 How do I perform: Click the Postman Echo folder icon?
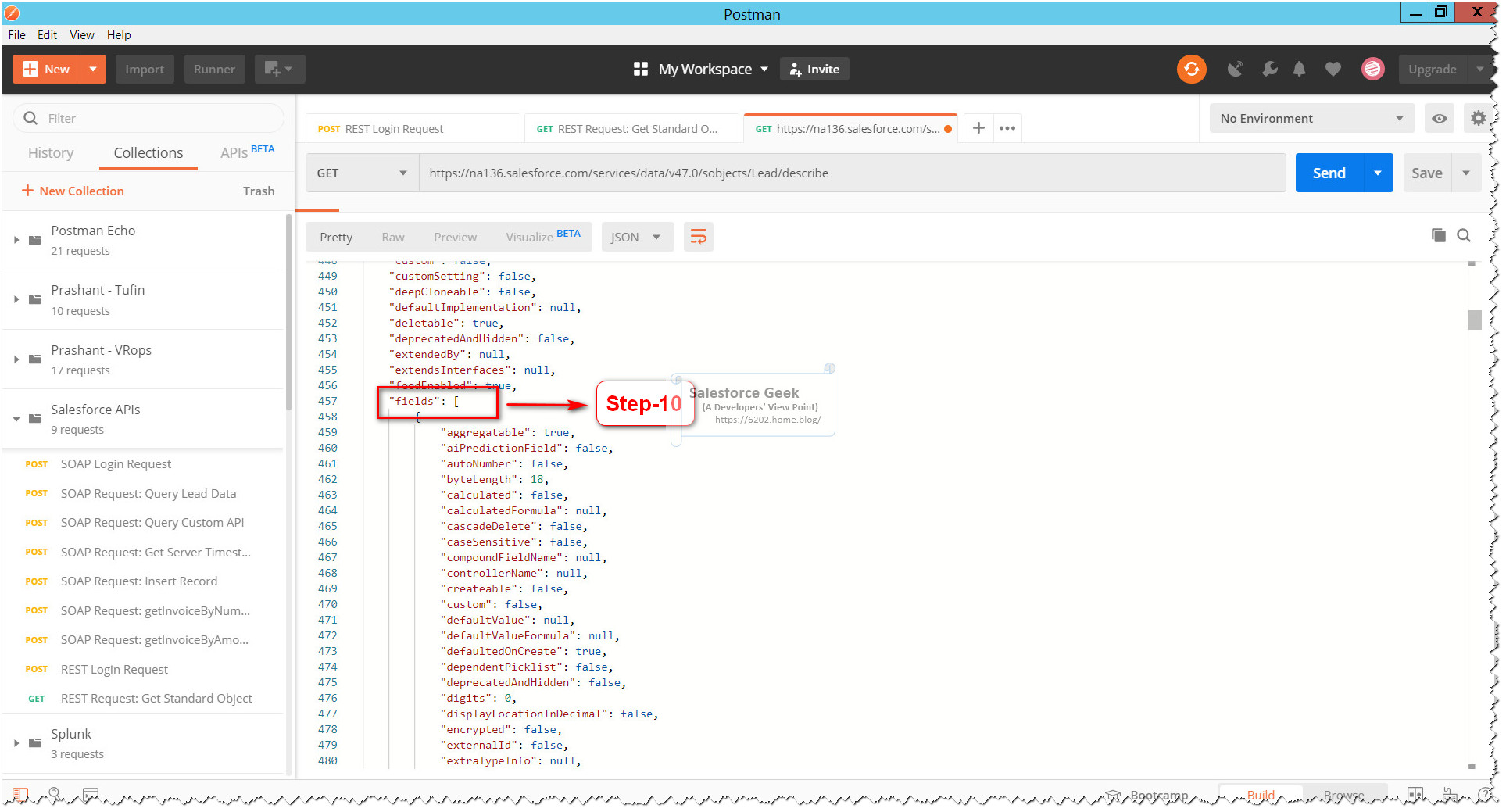point(34,240)
